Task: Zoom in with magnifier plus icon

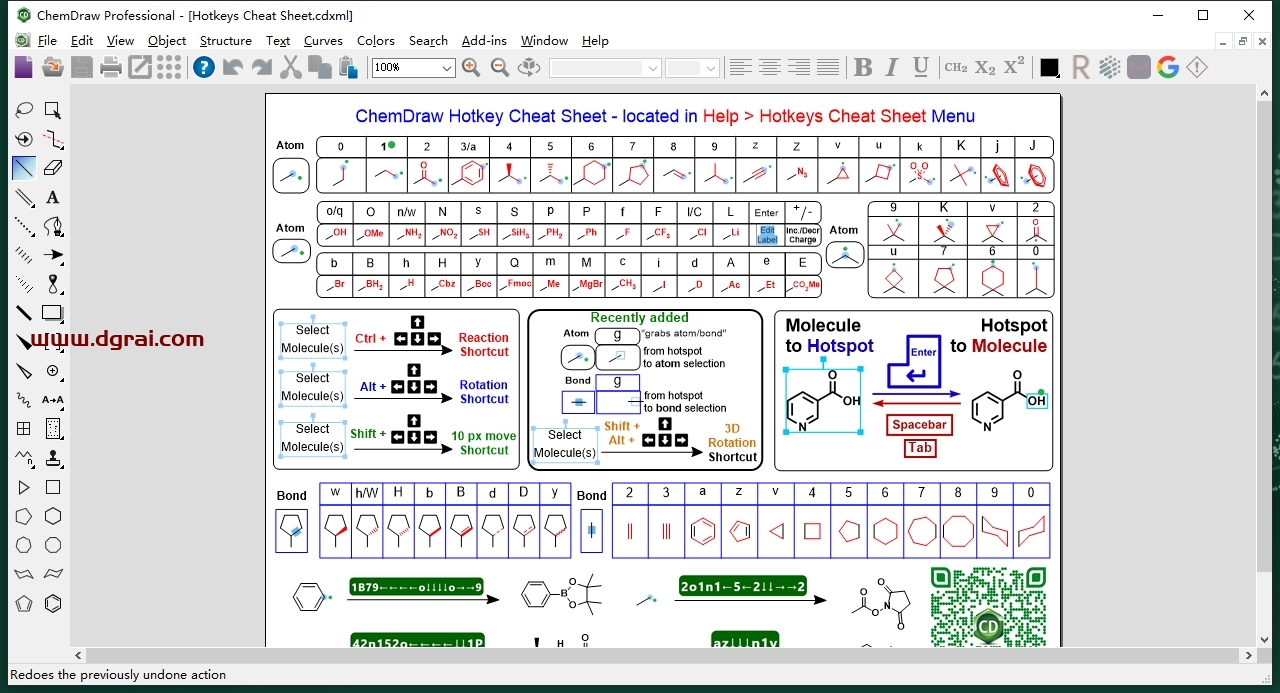Action: click(471, 67)
